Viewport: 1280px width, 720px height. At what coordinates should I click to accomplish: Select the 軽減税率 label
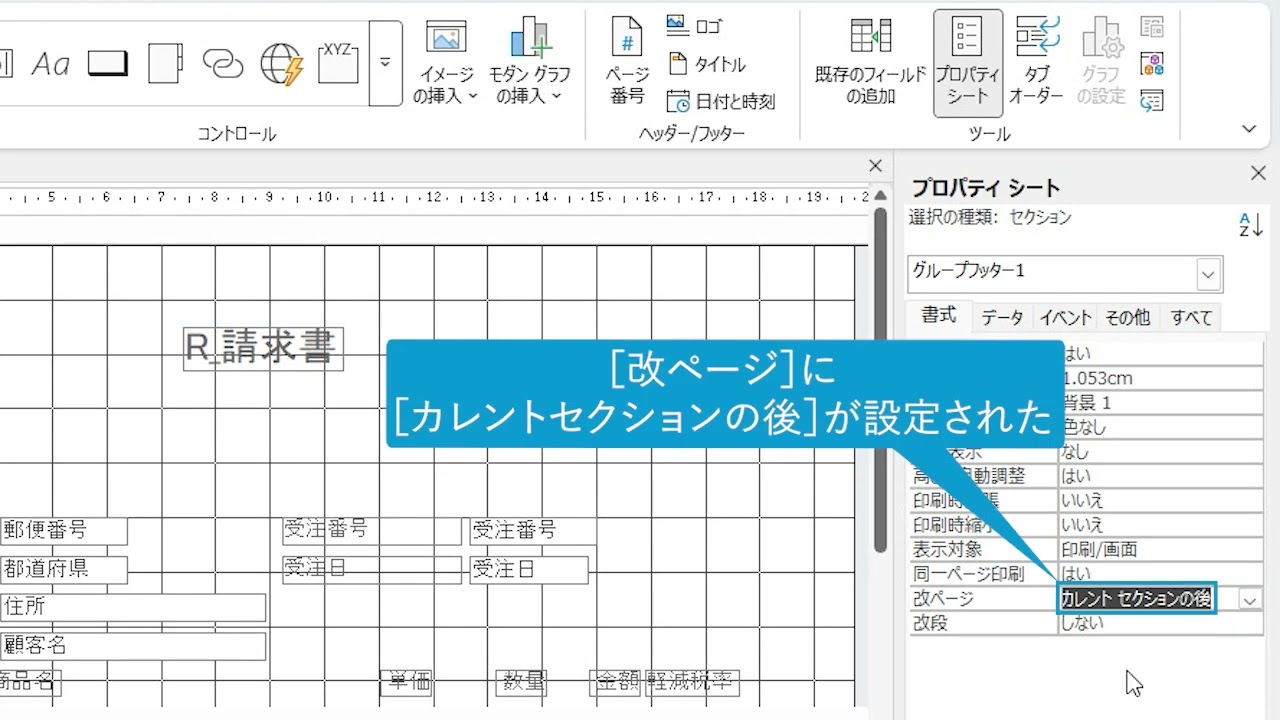(x=693, y=683)
